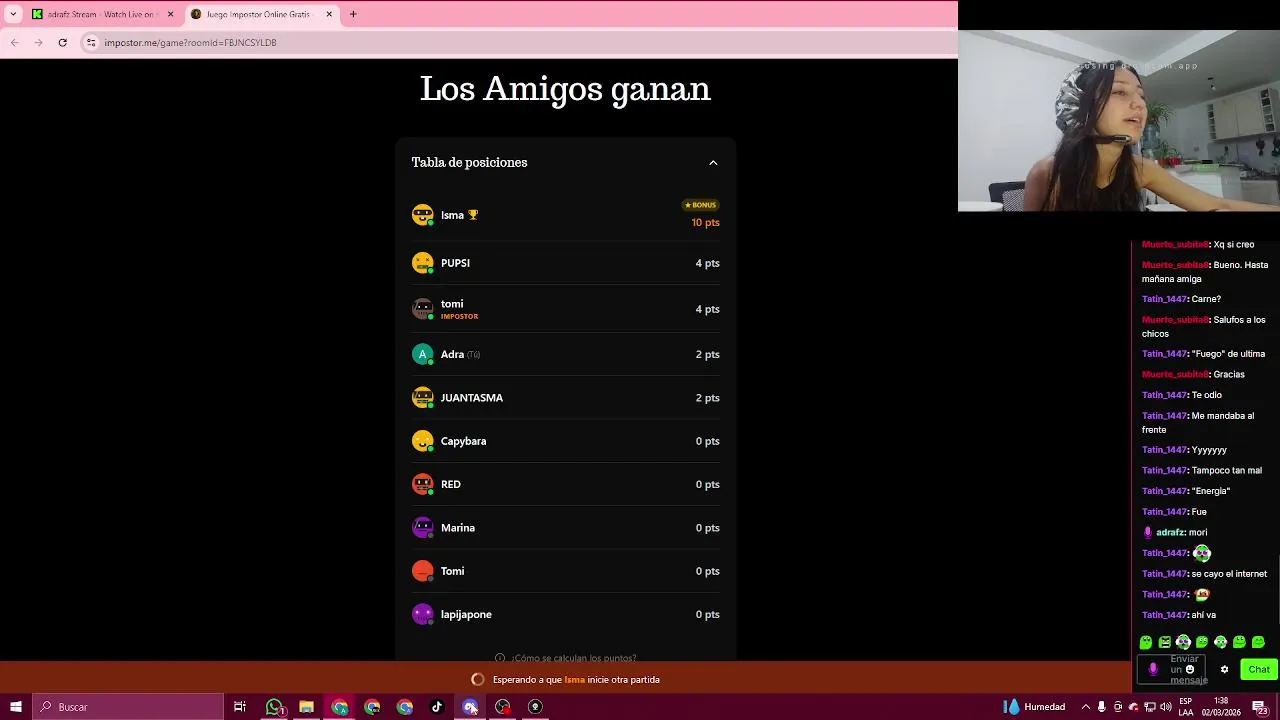Click PUPSI's avatar icon
This screenshot has width=1280, height=720.
[x=423, y=263]
